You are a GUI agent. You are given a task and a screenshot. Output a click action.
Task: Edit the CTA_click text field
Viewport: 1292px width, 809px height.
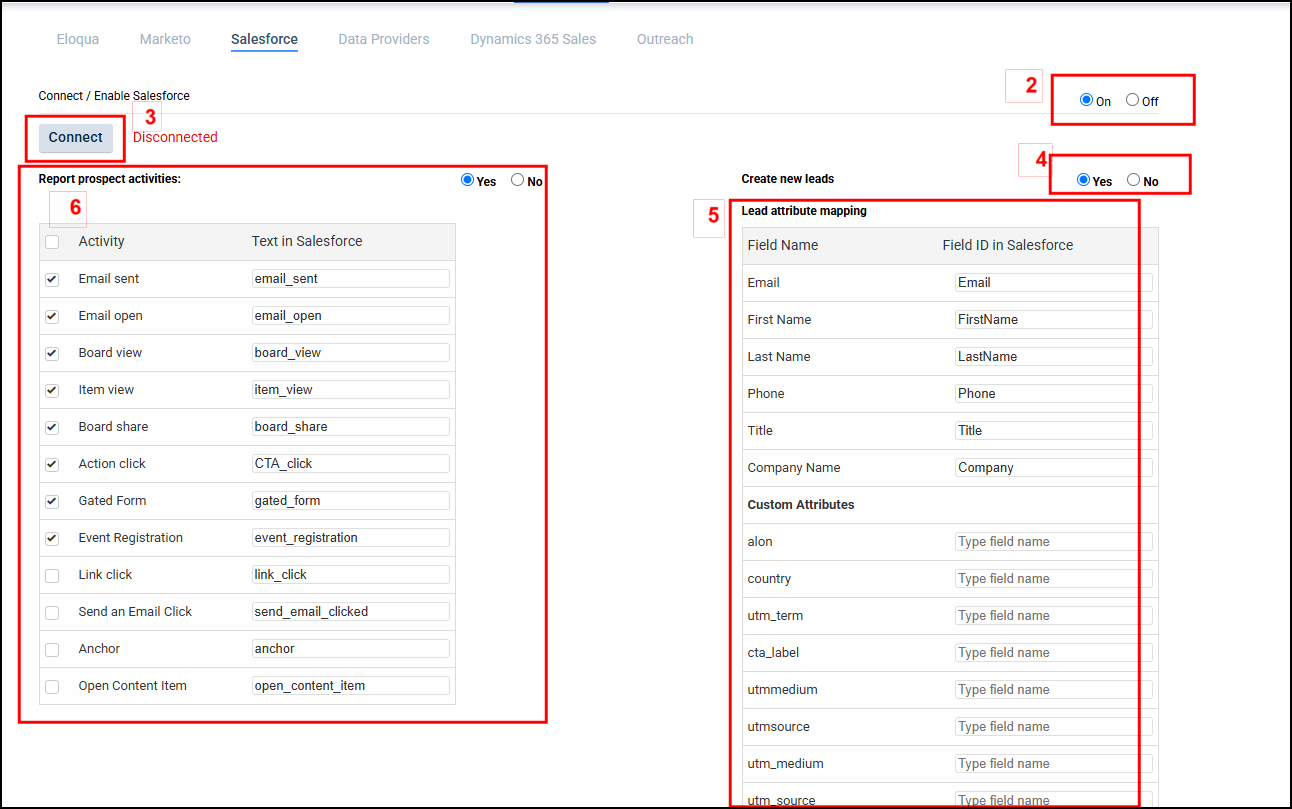click(351, 464)
